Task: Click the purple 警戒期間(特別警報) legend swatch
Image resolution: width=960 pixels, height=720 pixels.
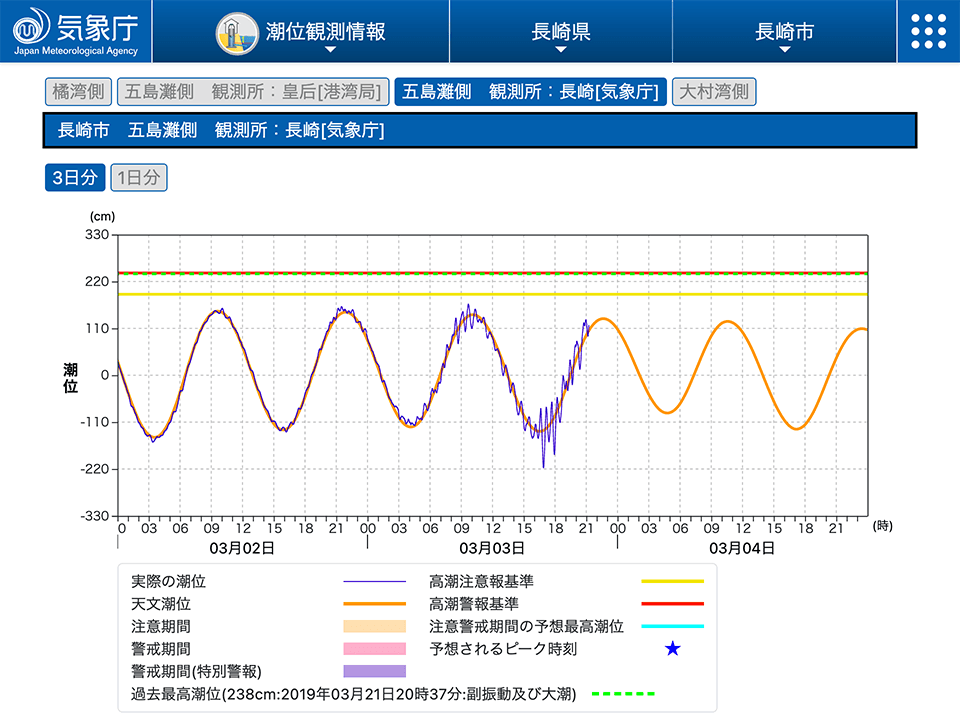Action: [x=374, y=671]
